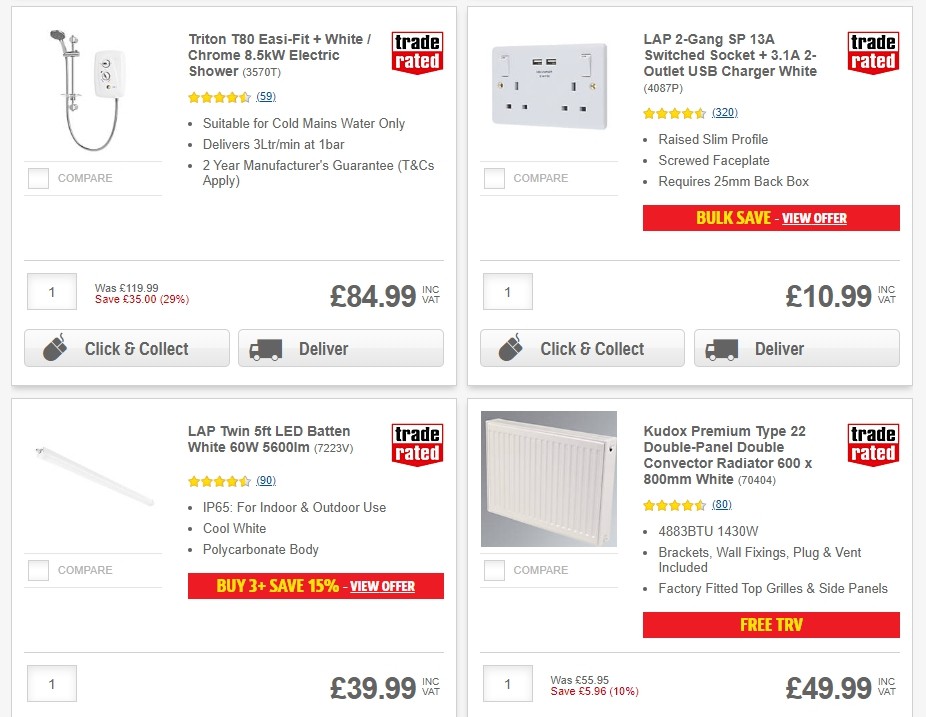This screenshot has width=926, height=717.
Task: Open VIEW OFFER on the BULK SAVE banner
Action: point(814,218)
